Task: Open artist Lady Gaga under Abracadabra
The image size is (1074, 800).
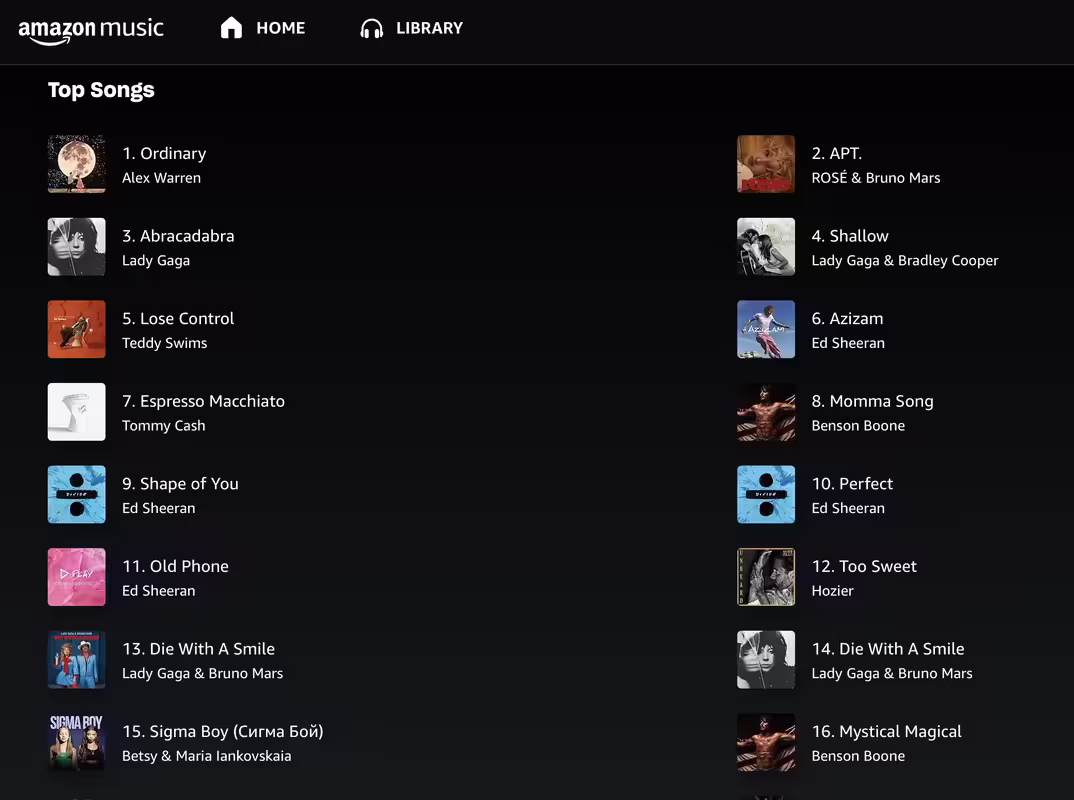Action: point(156,261)
